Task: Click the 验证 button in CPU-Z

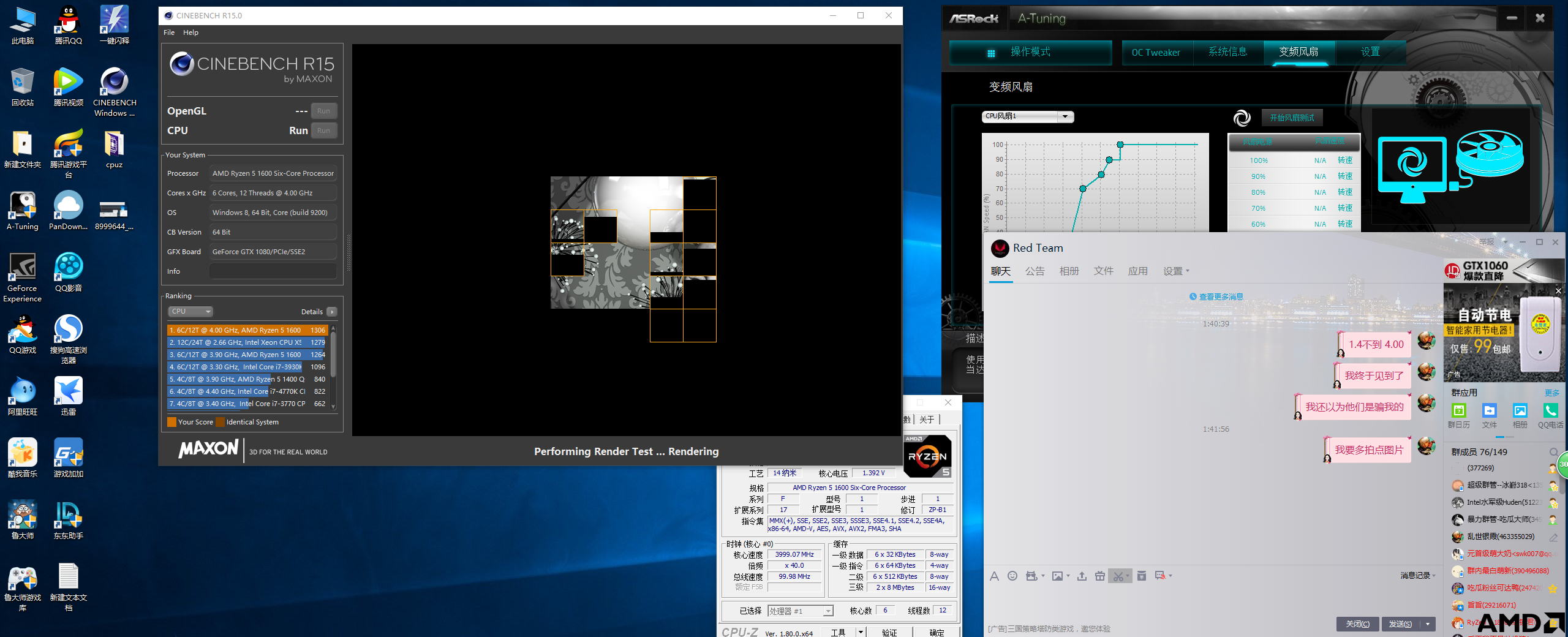Action: [889, 632]
